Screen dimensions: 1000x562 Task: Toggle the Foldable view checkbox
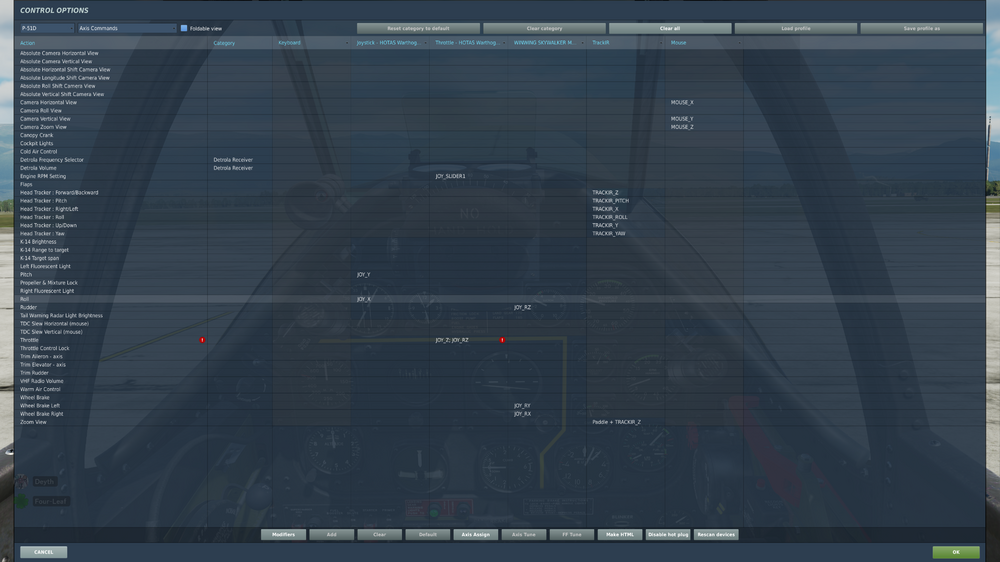[184, 28]
